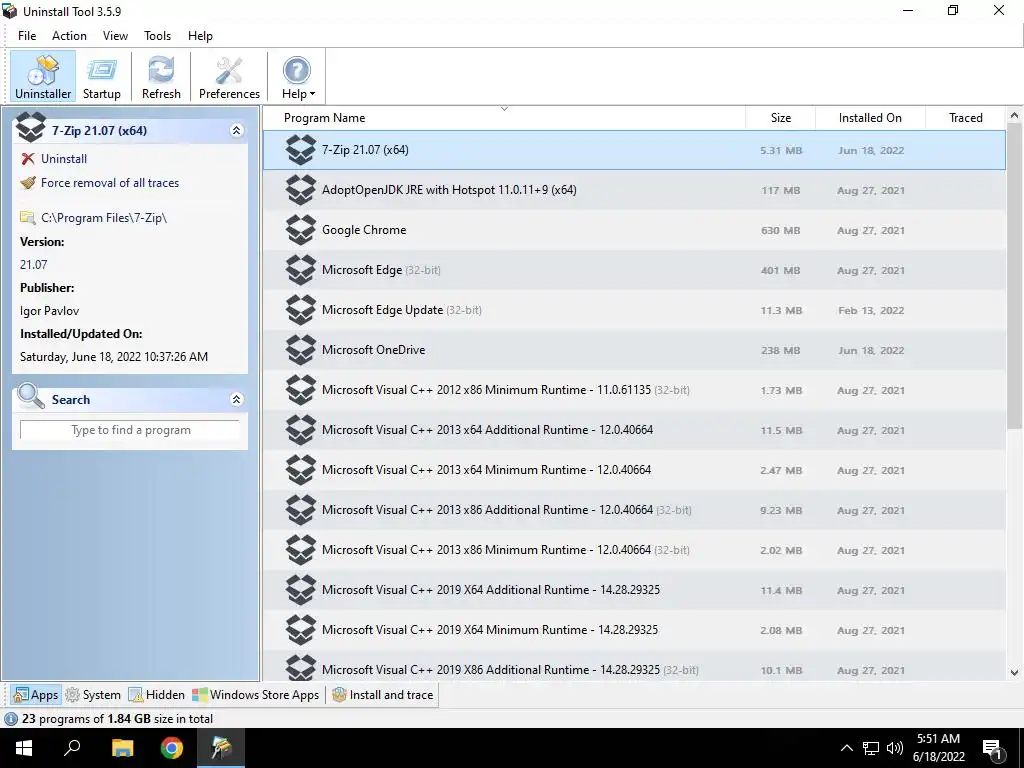
Task: Click the info icon in the status bar
Action: point(11,719)
